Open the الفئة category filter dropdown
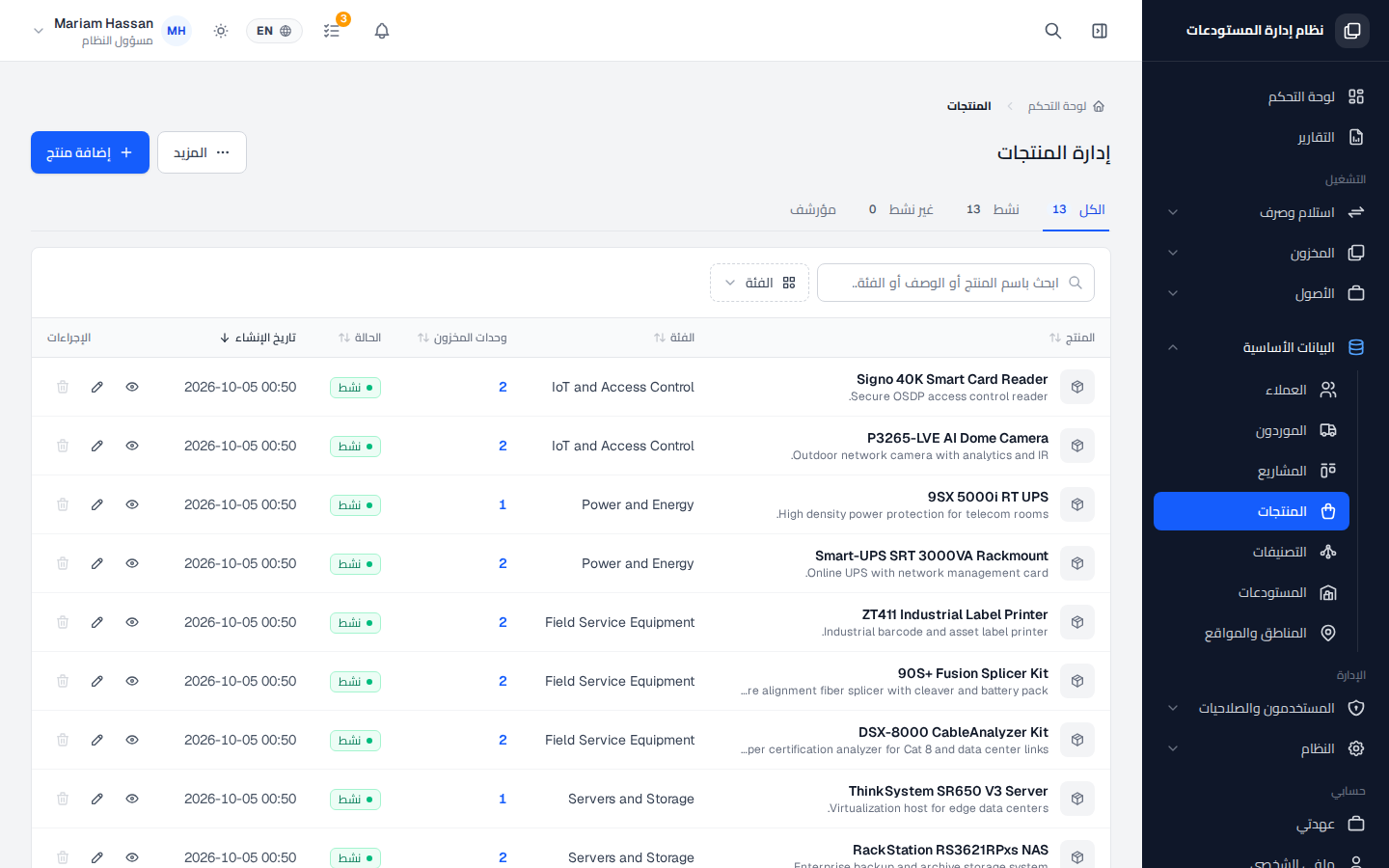 (759, 283)
